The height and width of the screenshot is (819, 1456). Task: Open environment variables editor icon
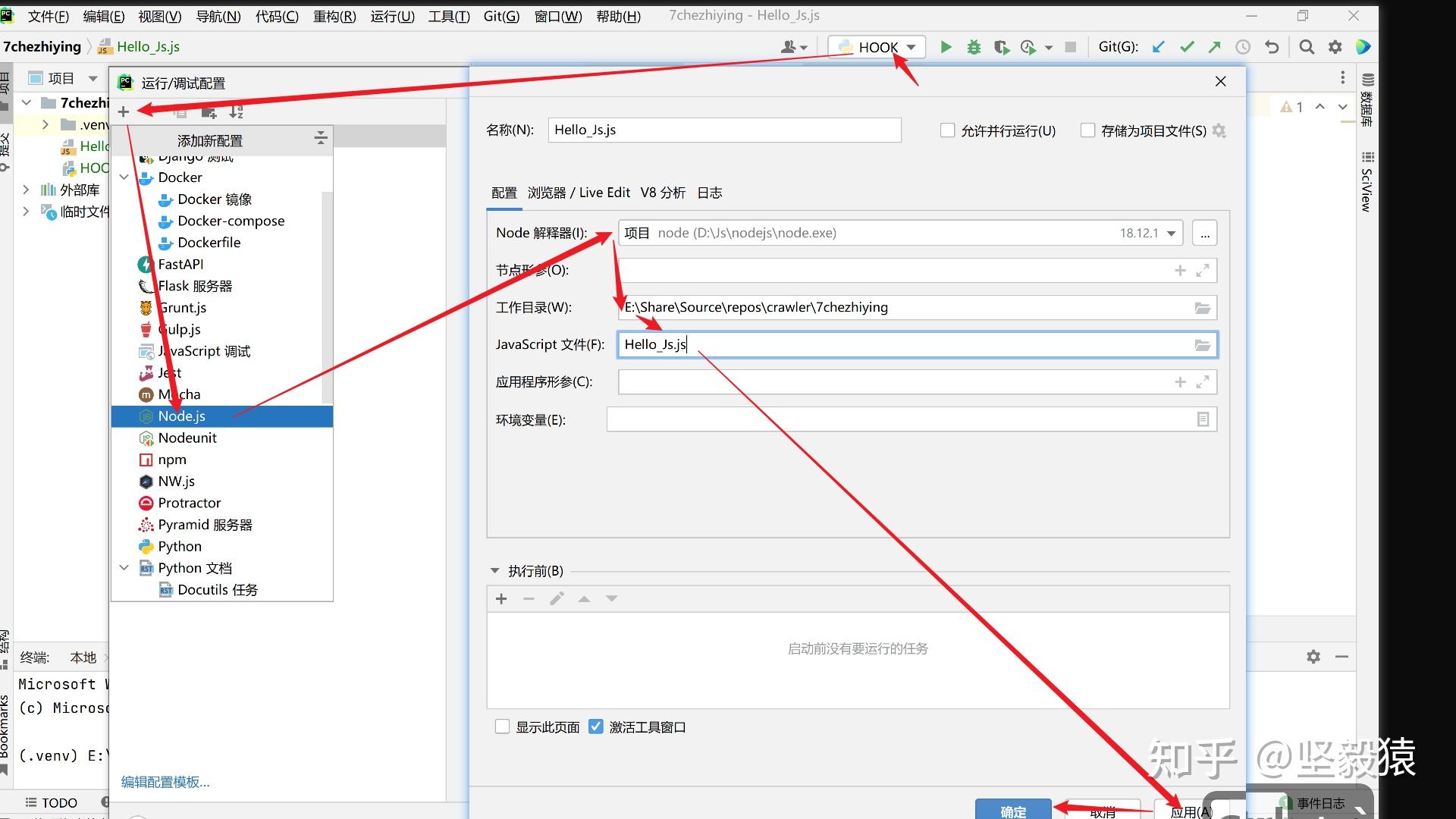click(1202, 419)
